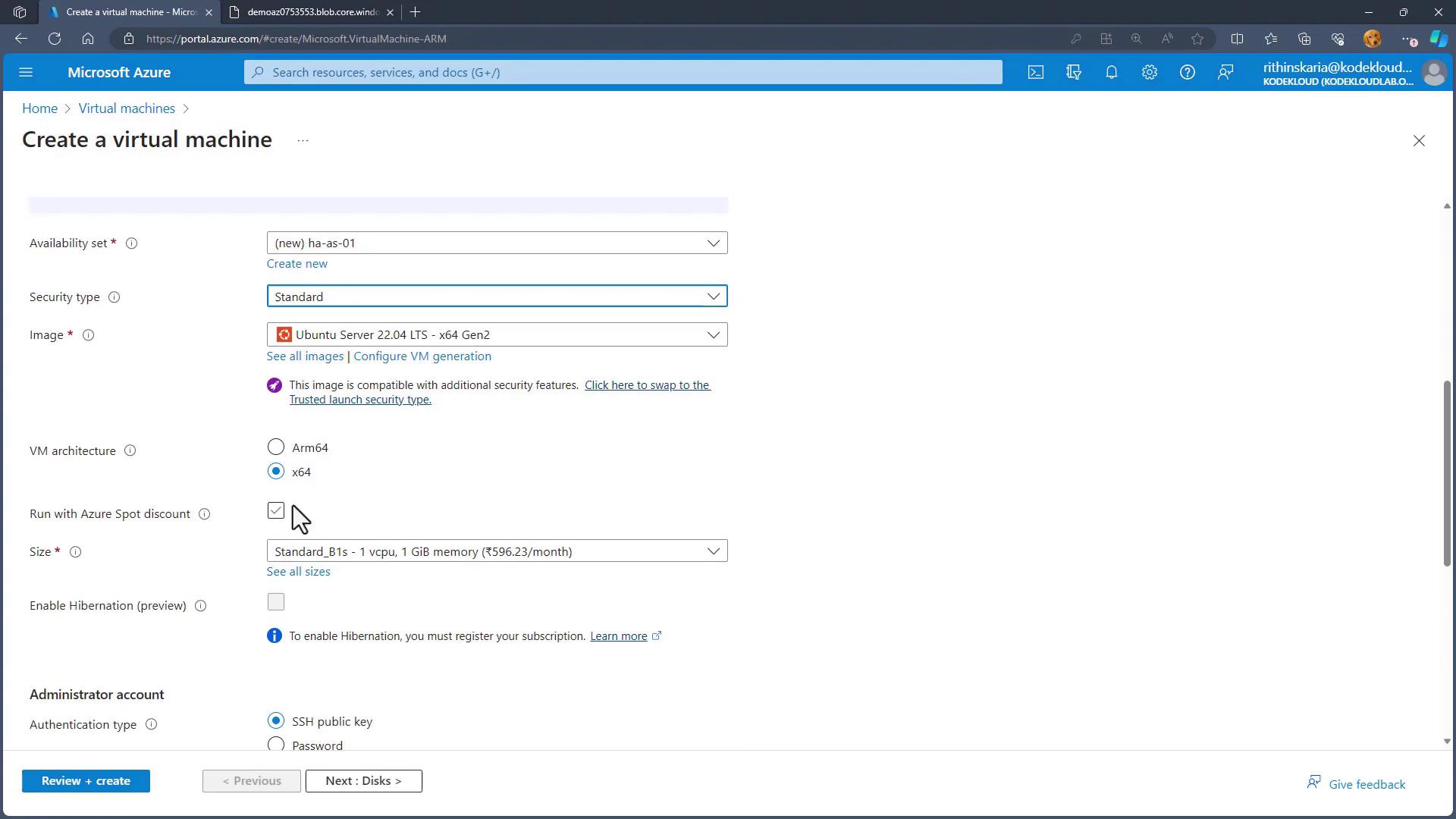Expand the Security type dropdown
The width and height of the screenshot is (1456, 819).
click(497, 297)
